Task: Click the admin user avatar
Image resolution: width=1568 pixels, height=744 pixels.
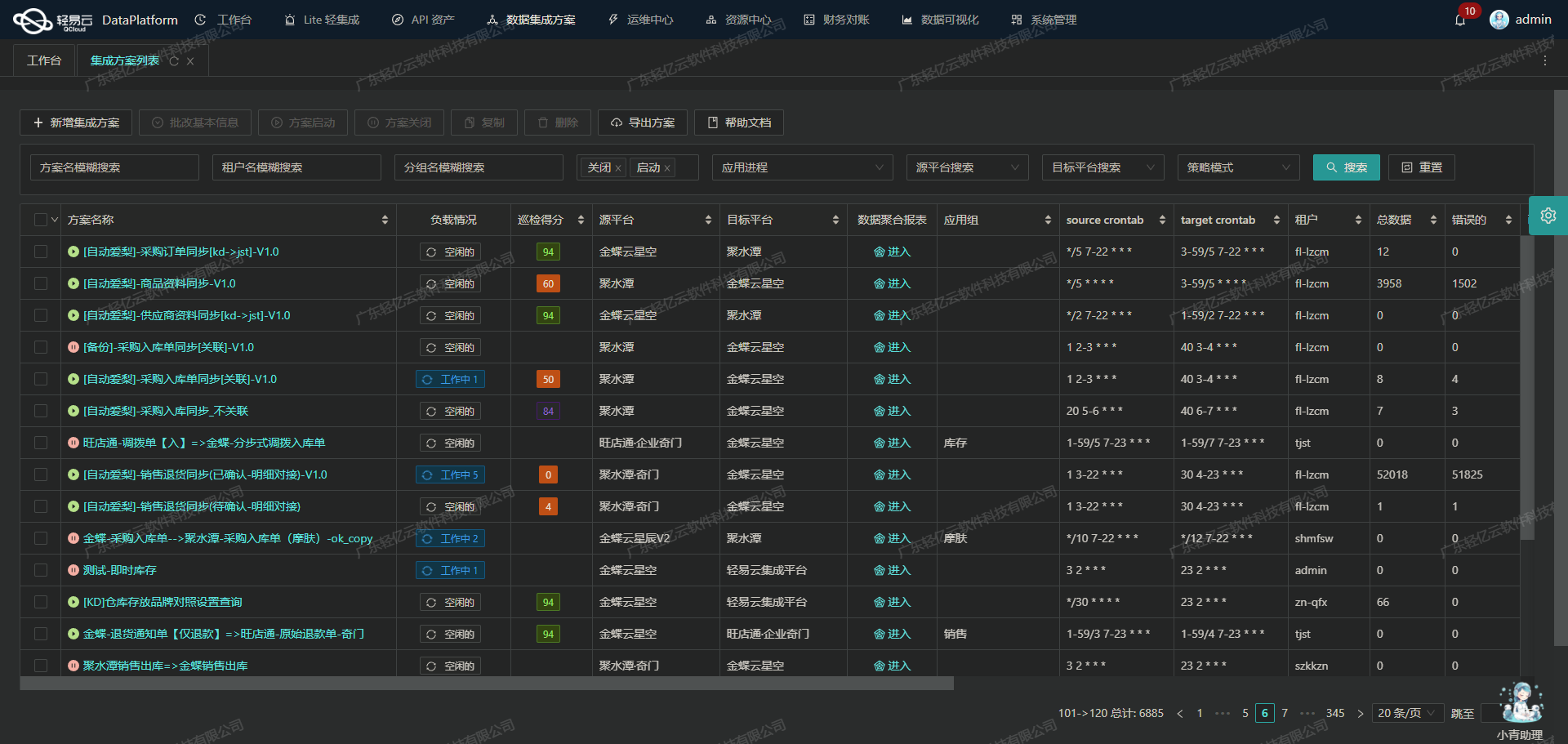Action: tap(1499, 20)
